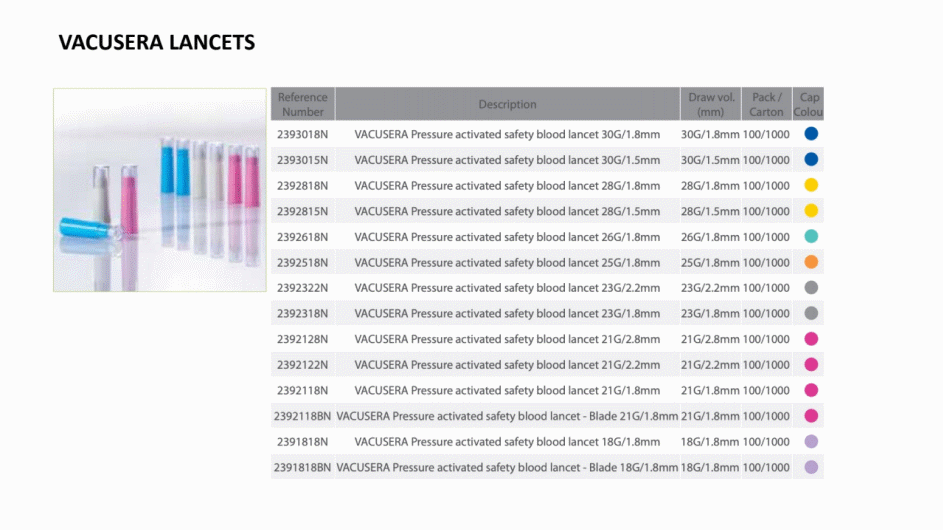Click the 23G/1.8mm draw volume cell
943x530 pixels.
[710, 313]
